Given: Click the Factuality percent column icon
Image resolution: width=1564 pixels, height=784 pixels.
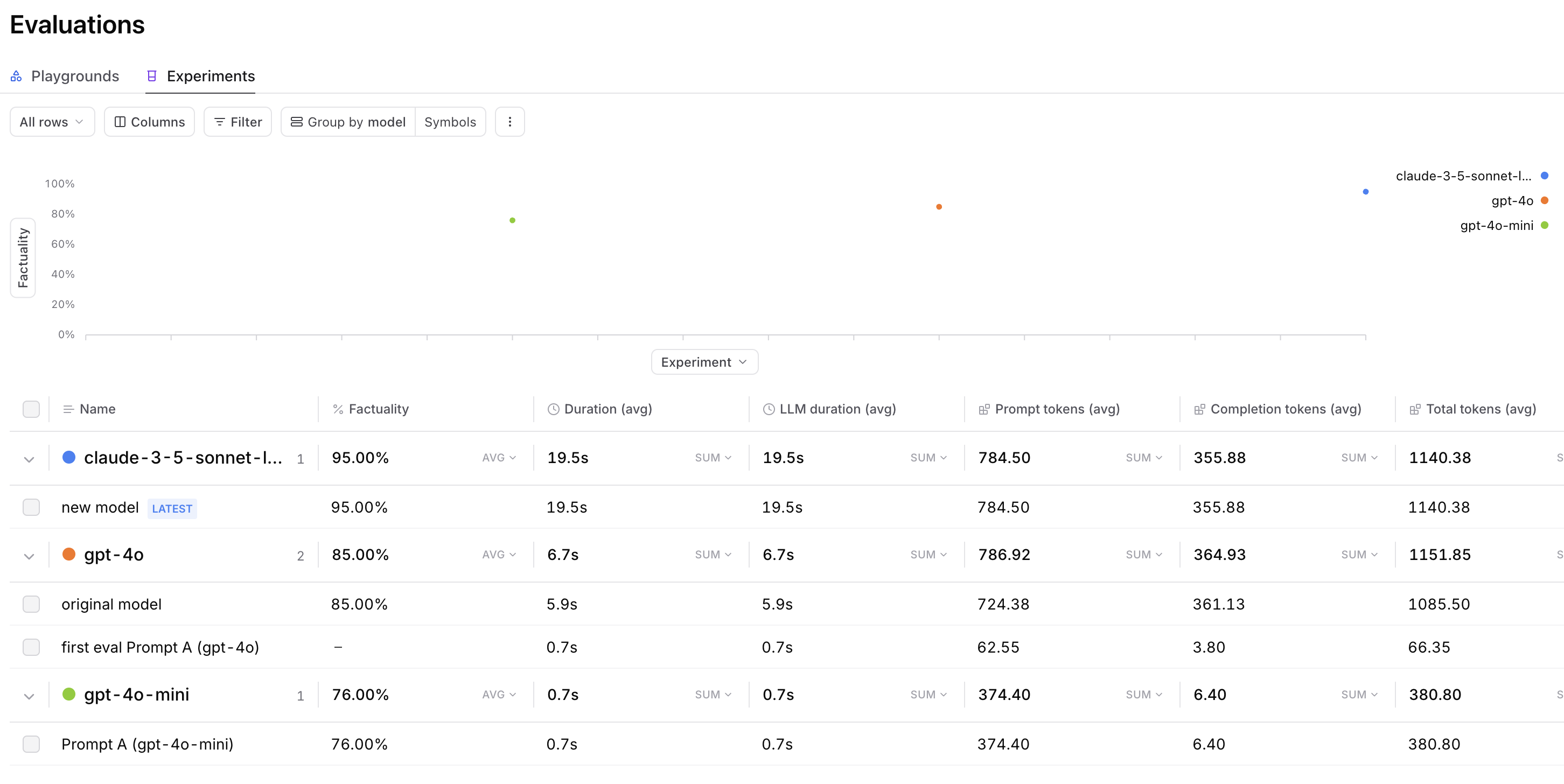Looking at the screenshot, I should 338,409.
